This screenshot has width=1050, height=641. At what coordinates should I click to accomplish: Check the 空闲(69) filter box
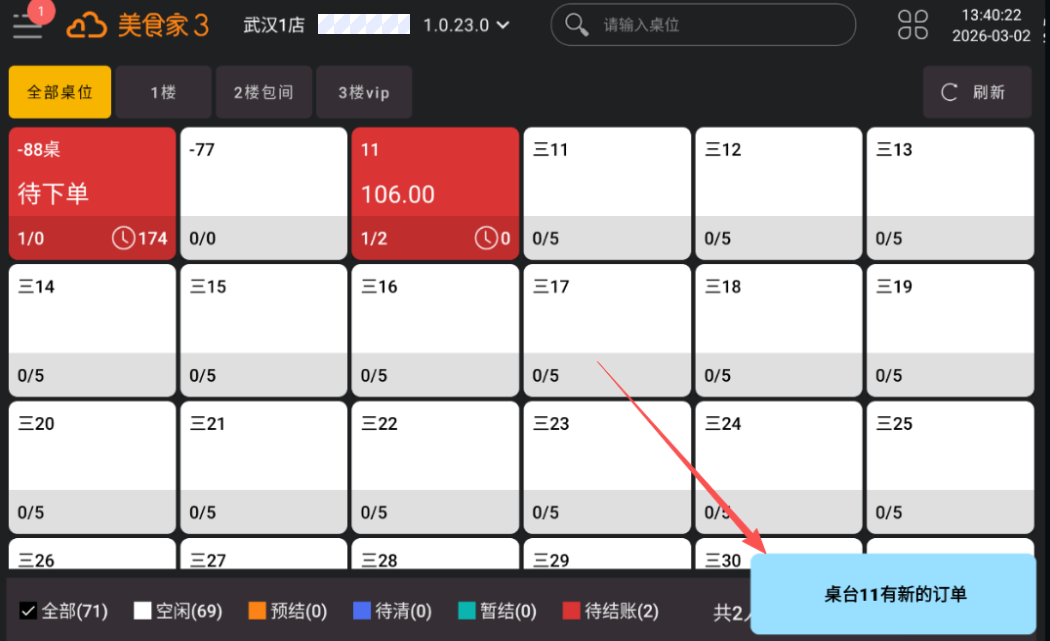[x=143, y=611]
